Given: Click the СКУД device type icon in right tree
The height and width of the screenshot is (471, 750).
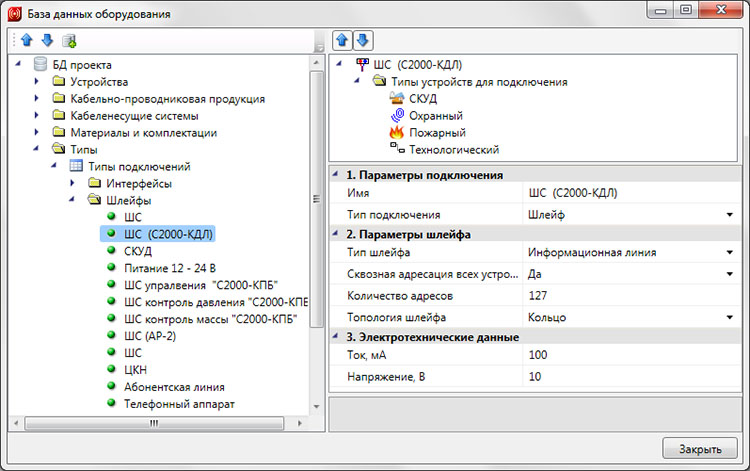Looking at the screenshot, I should [x=397, y=98].
